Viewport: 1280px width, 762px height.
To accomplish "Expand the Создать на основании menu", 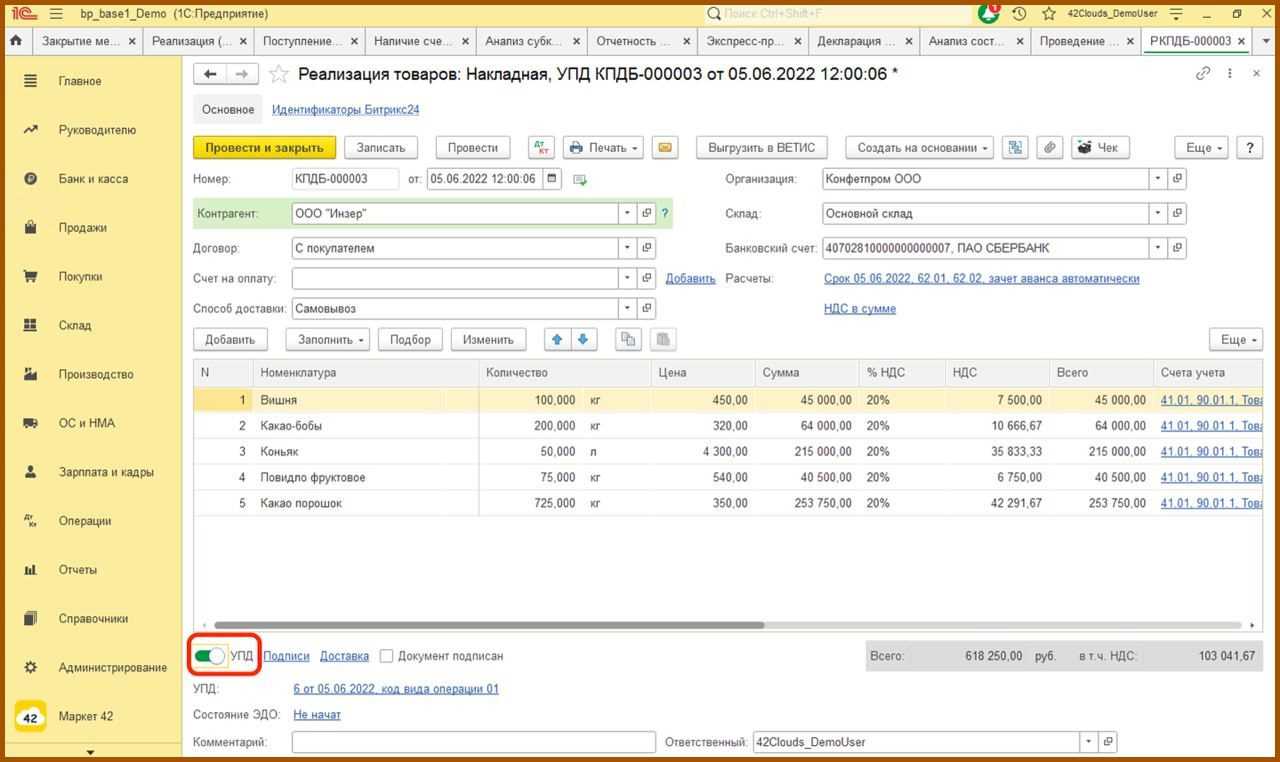I will (x=919, y=147).
